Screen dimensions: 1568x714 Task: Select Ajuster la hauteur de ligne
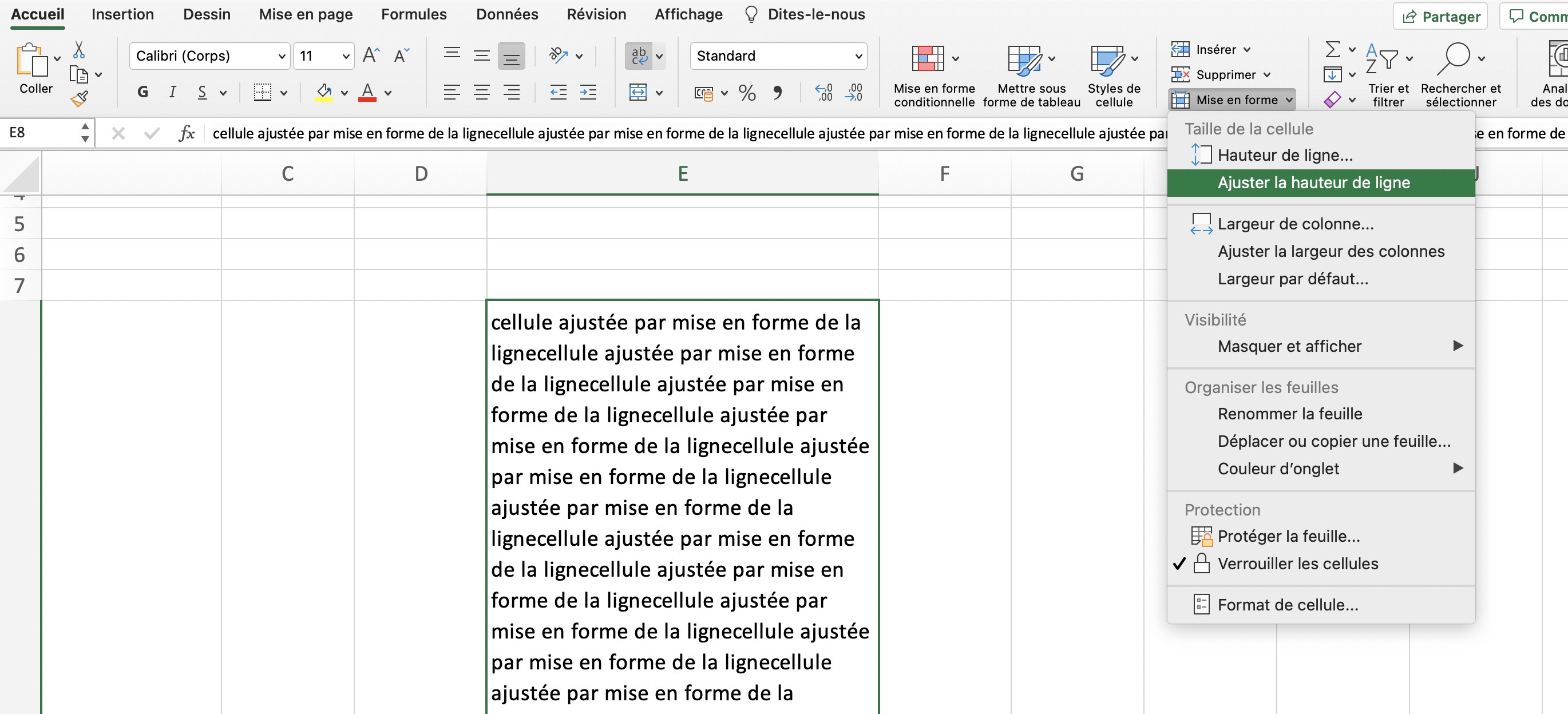[1321, 183]
